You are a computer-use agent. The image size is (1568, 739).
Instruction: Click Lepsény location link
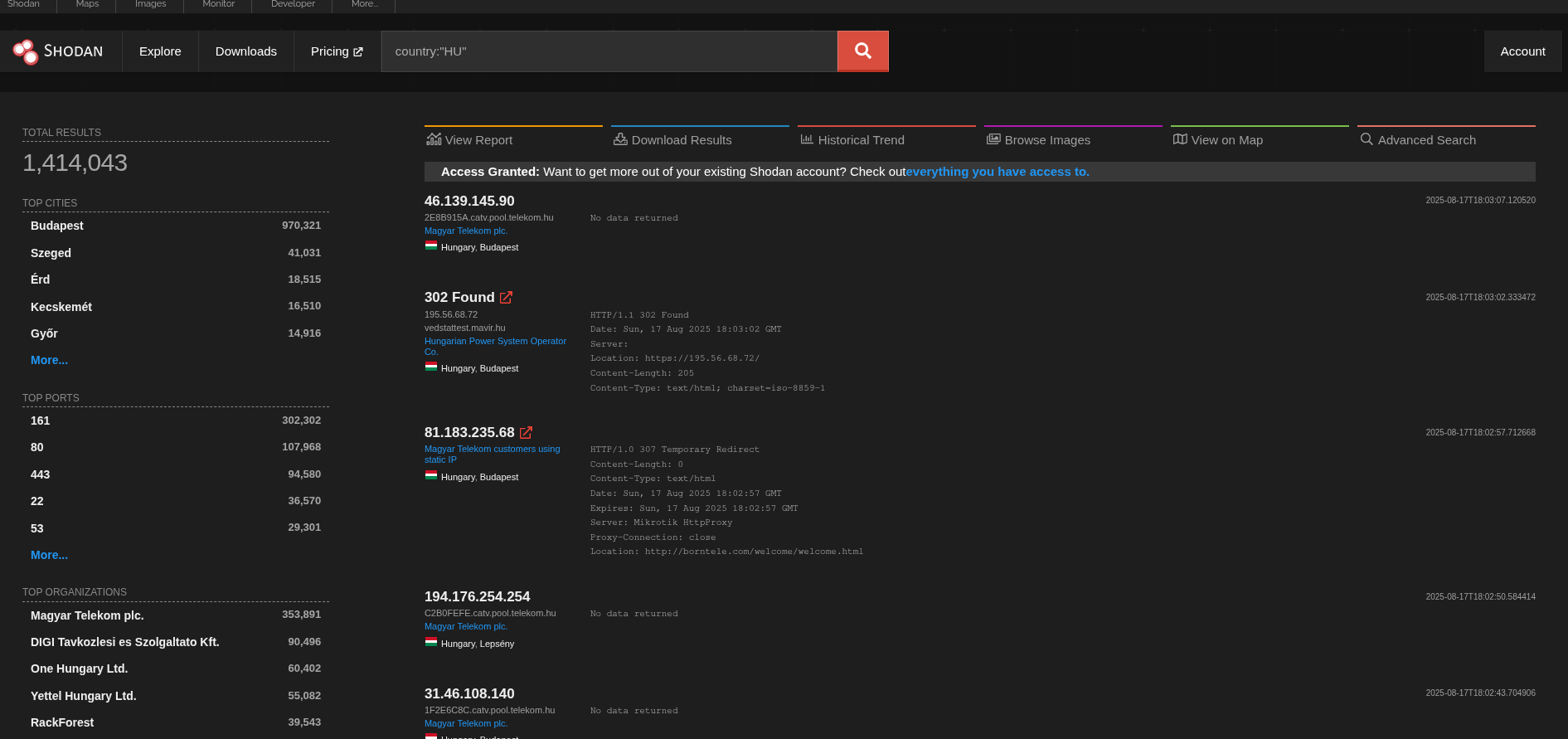(x=497, y=644)
